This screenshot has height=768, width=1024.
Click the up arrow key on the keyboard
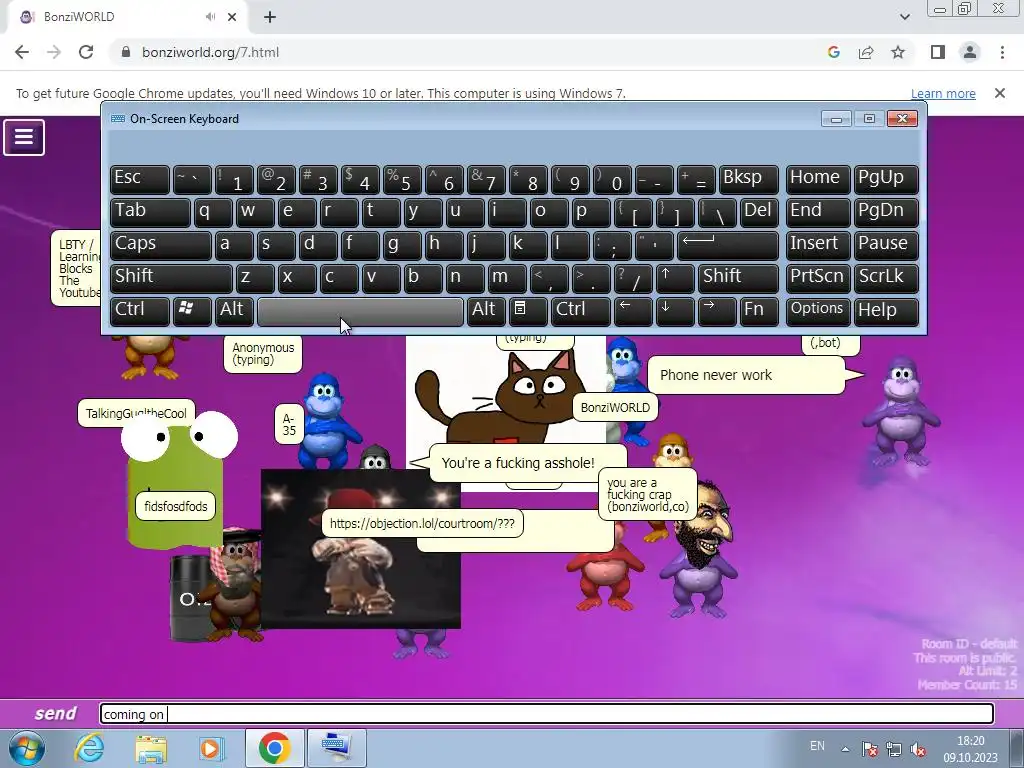(x=675, y=278)
